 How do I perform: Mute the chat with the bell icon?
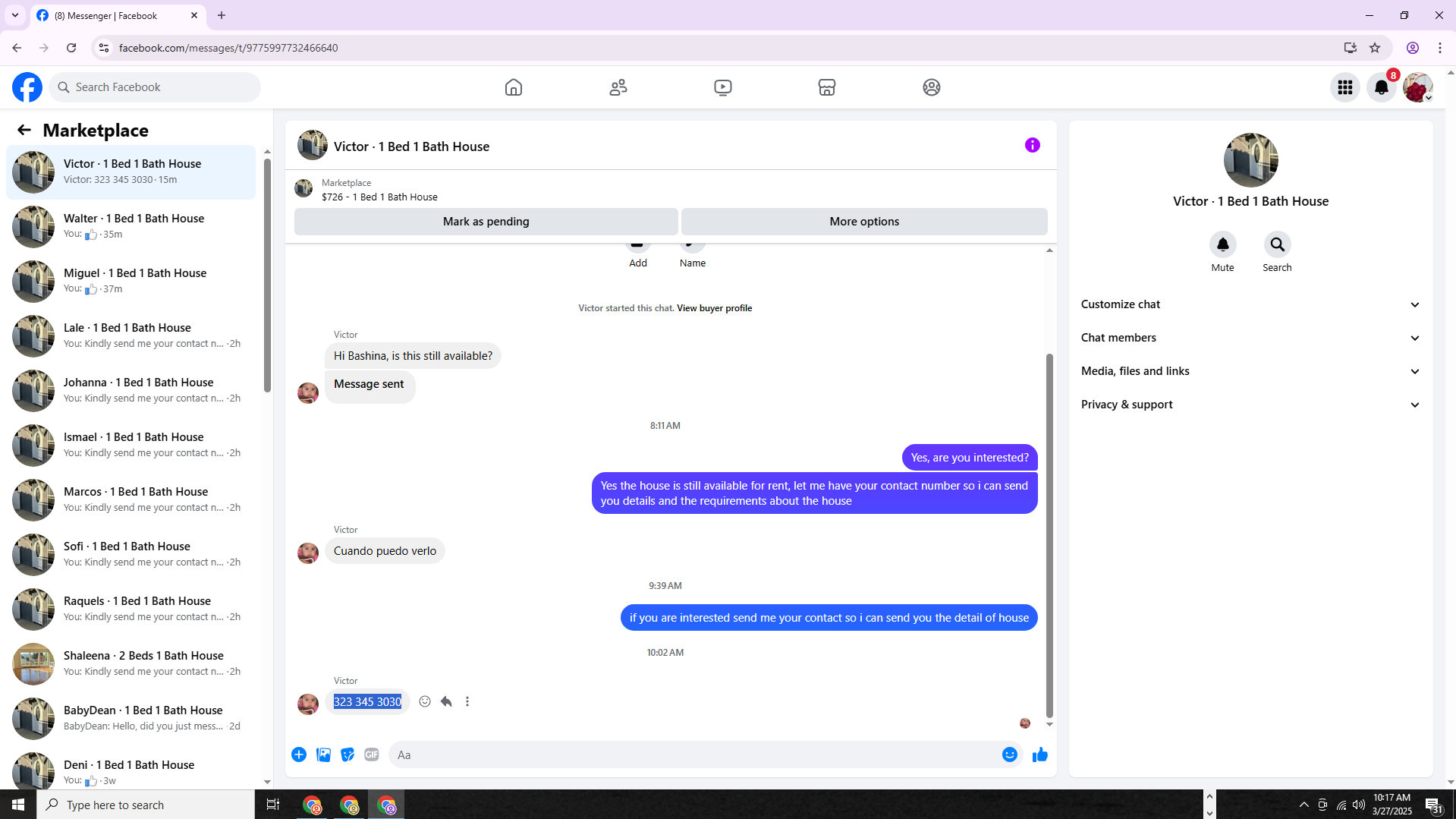coord(1222,244)
